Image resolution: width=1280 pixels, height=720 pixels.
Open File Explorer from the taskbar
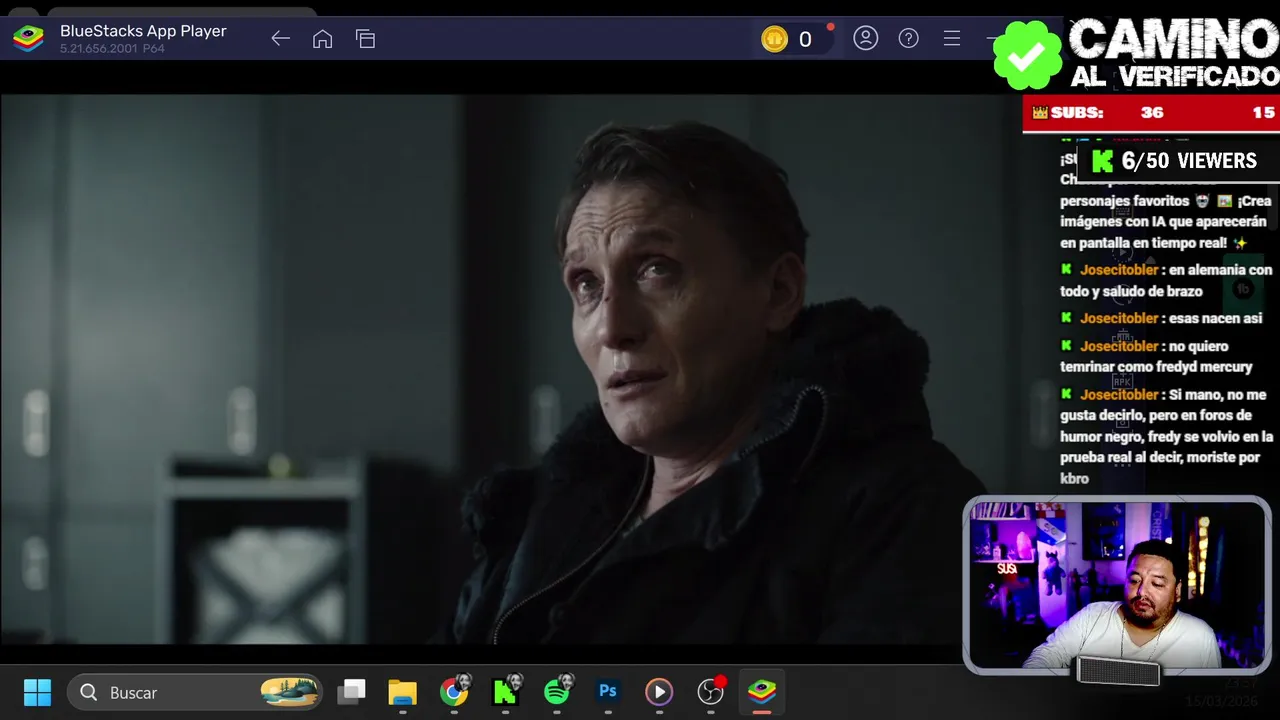tap(402, 692)
